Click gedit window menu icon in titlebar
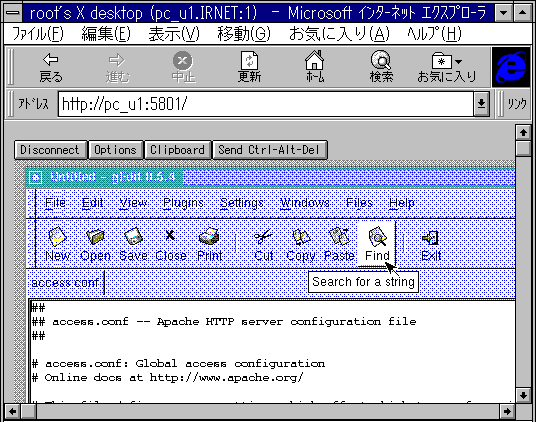 click(36, 177)
